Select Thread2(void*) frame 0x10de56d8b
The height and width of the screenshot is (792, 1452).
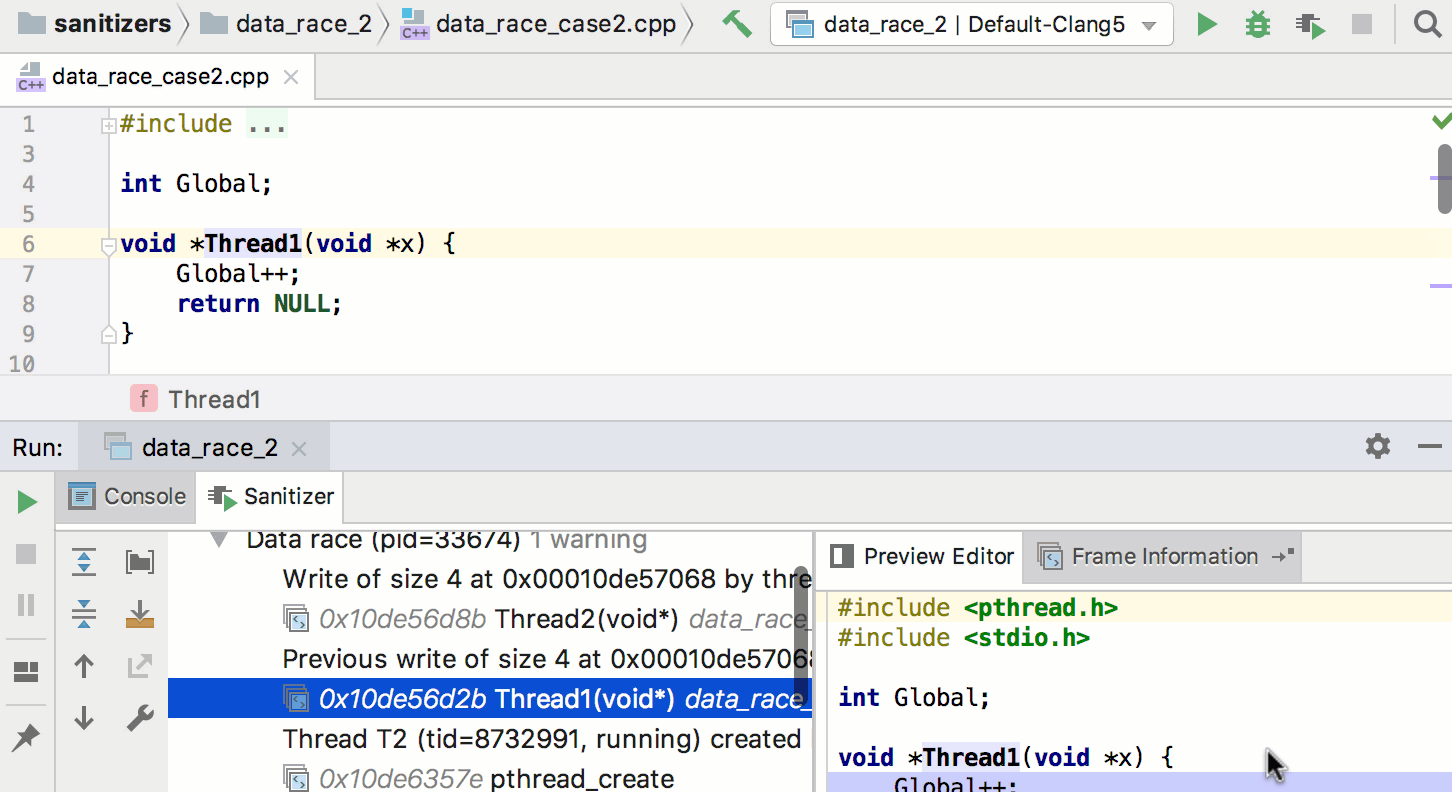546,619
